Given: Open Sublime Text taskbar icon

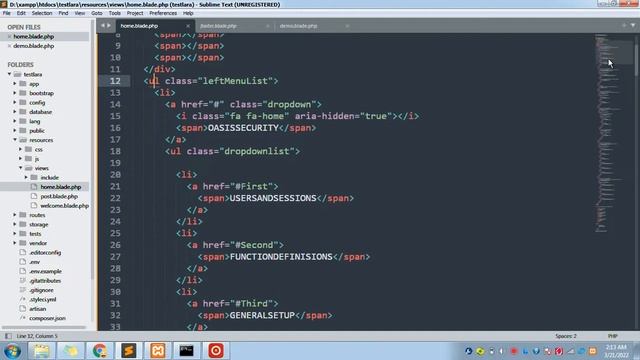Looking at the screenshot, I should 129,351.
